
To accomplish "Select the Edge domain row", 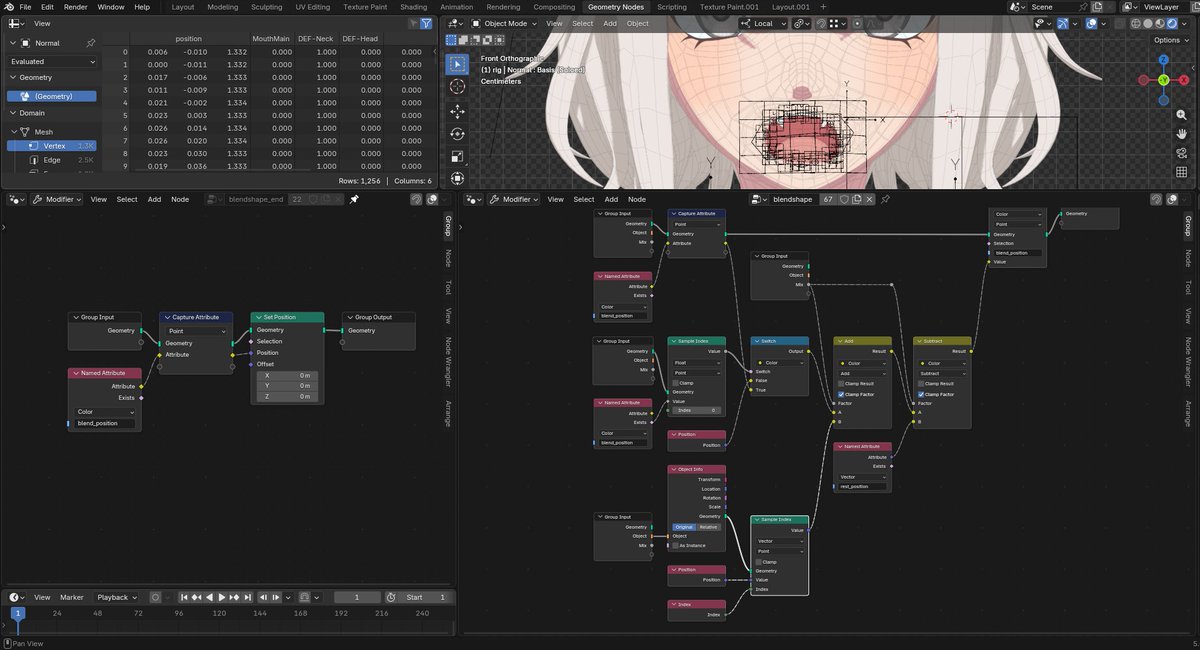I will pos(52,160).
